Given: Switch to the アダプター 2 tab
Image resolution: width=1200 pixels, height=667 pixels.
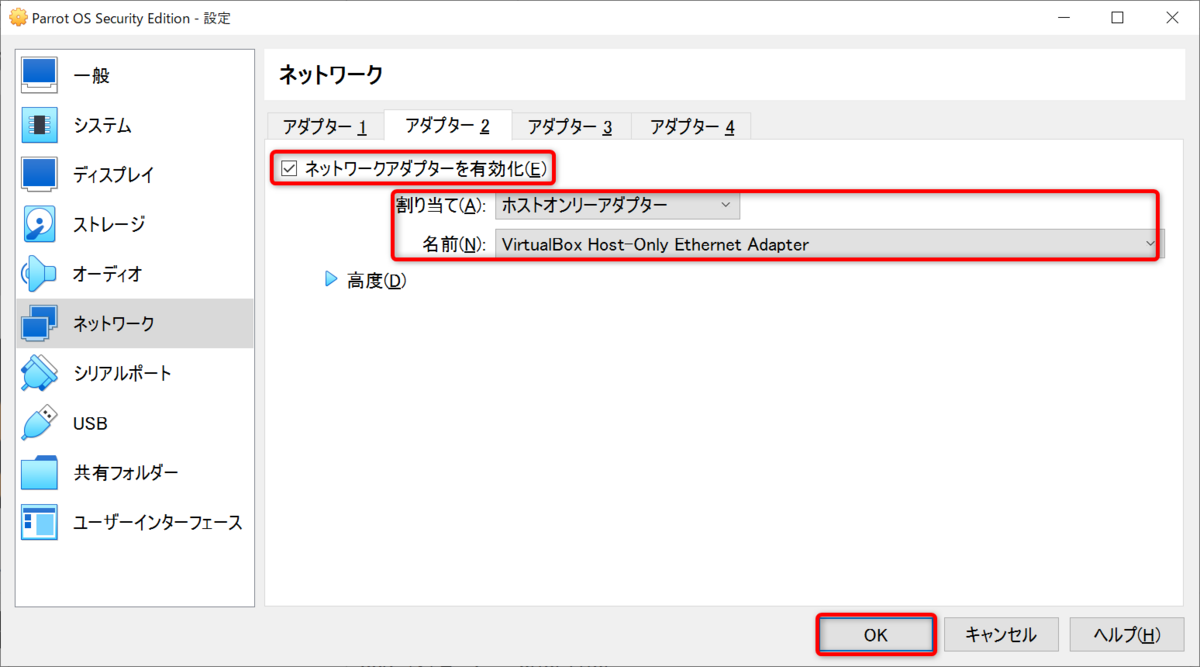Looking at the screenshot, I should click(x=447, y=125).
